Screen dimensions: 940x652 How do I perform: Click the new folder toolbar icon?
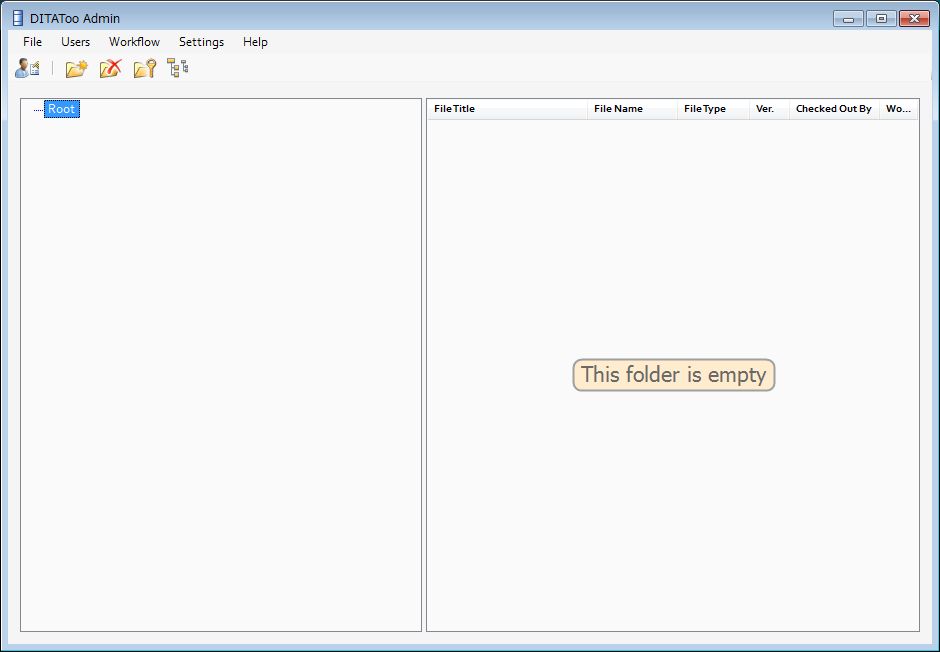coord(76,68)
